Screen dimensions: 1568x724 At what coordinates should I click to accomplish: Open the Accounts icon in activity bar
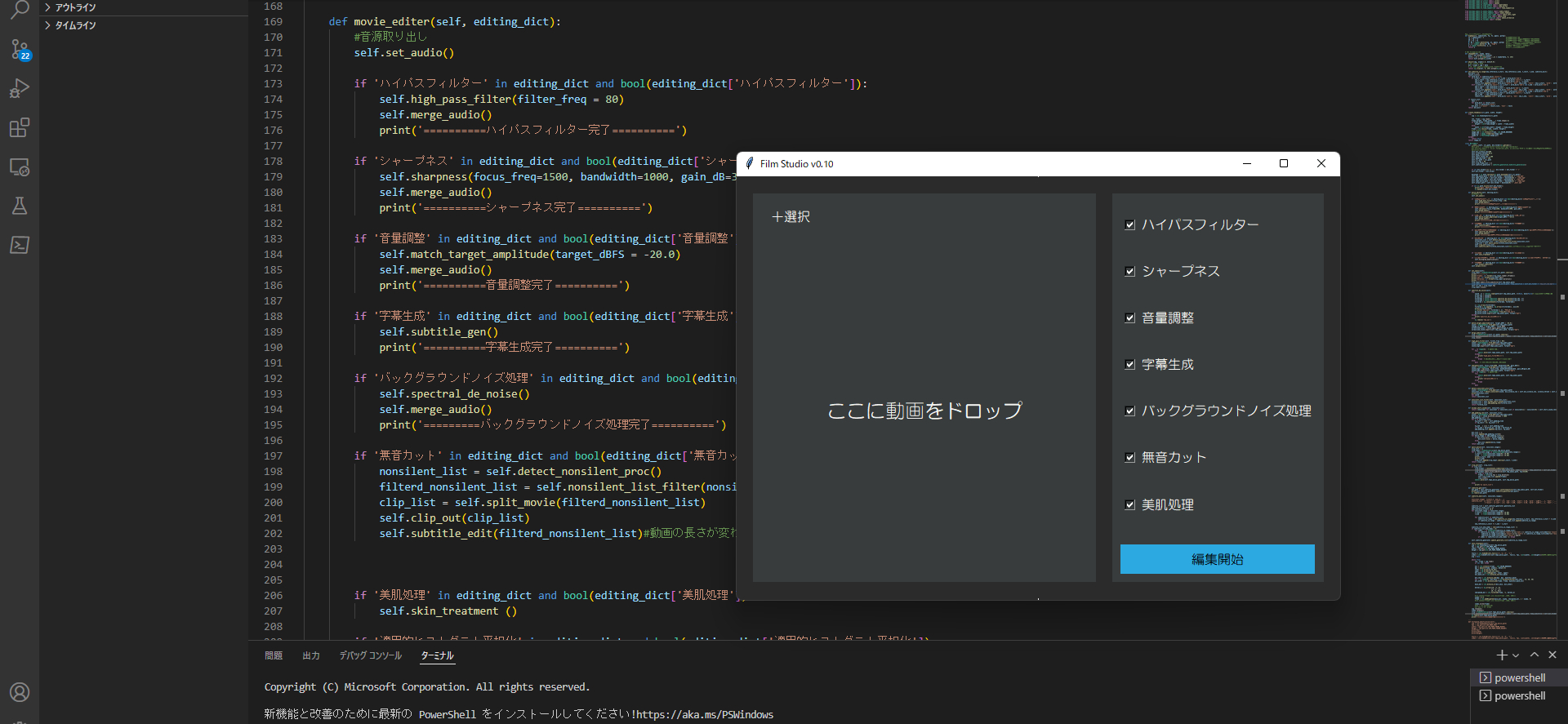20,692
